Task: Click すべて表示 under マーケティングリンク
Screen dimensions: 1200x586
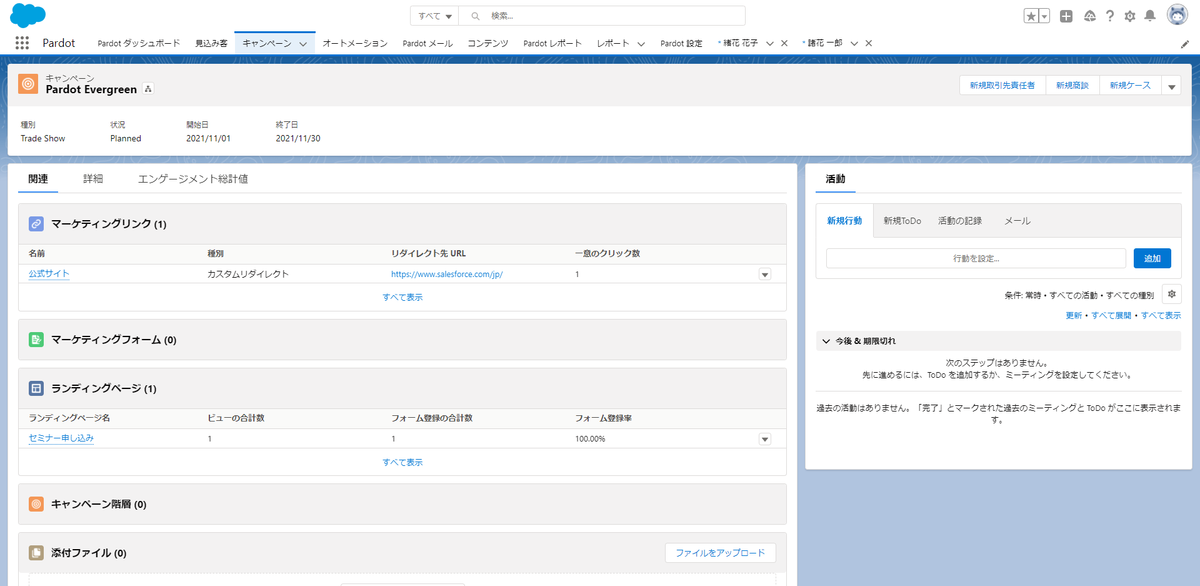Action: click(402, 297)
